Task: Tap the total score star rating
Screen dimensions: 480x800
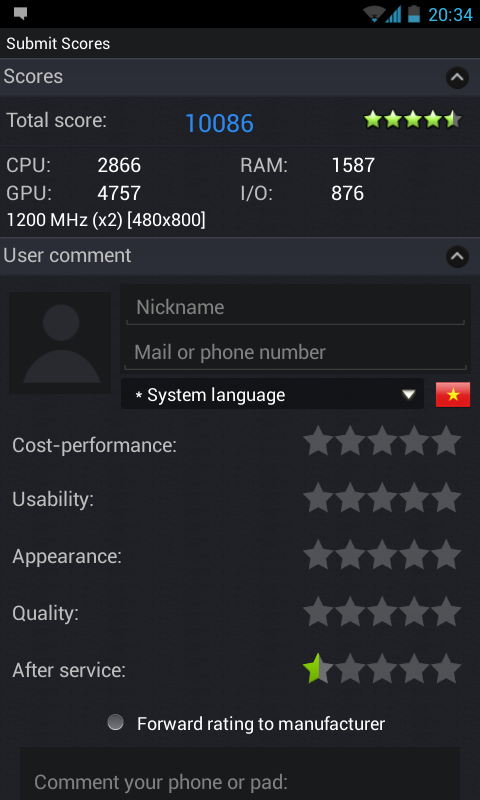Action: (x=413, y=120)
